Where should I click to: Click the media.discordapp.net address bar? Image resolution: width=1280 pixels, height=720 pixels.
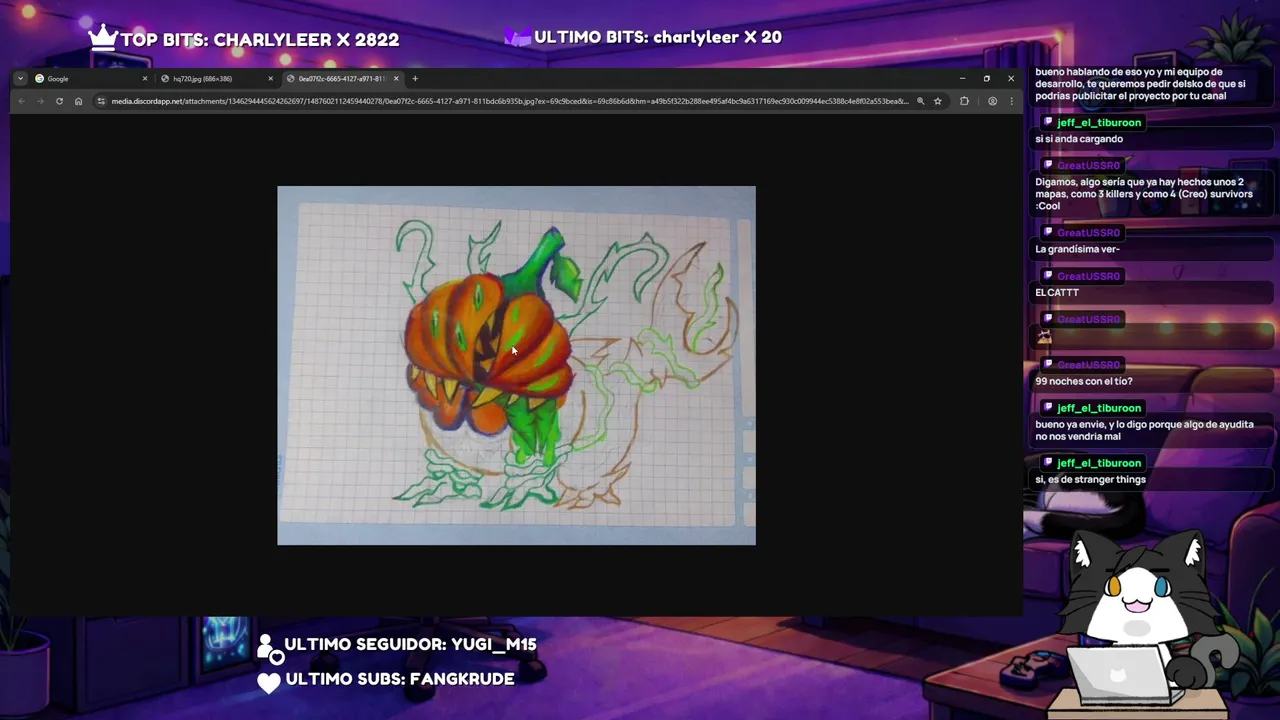click(510, 101)
